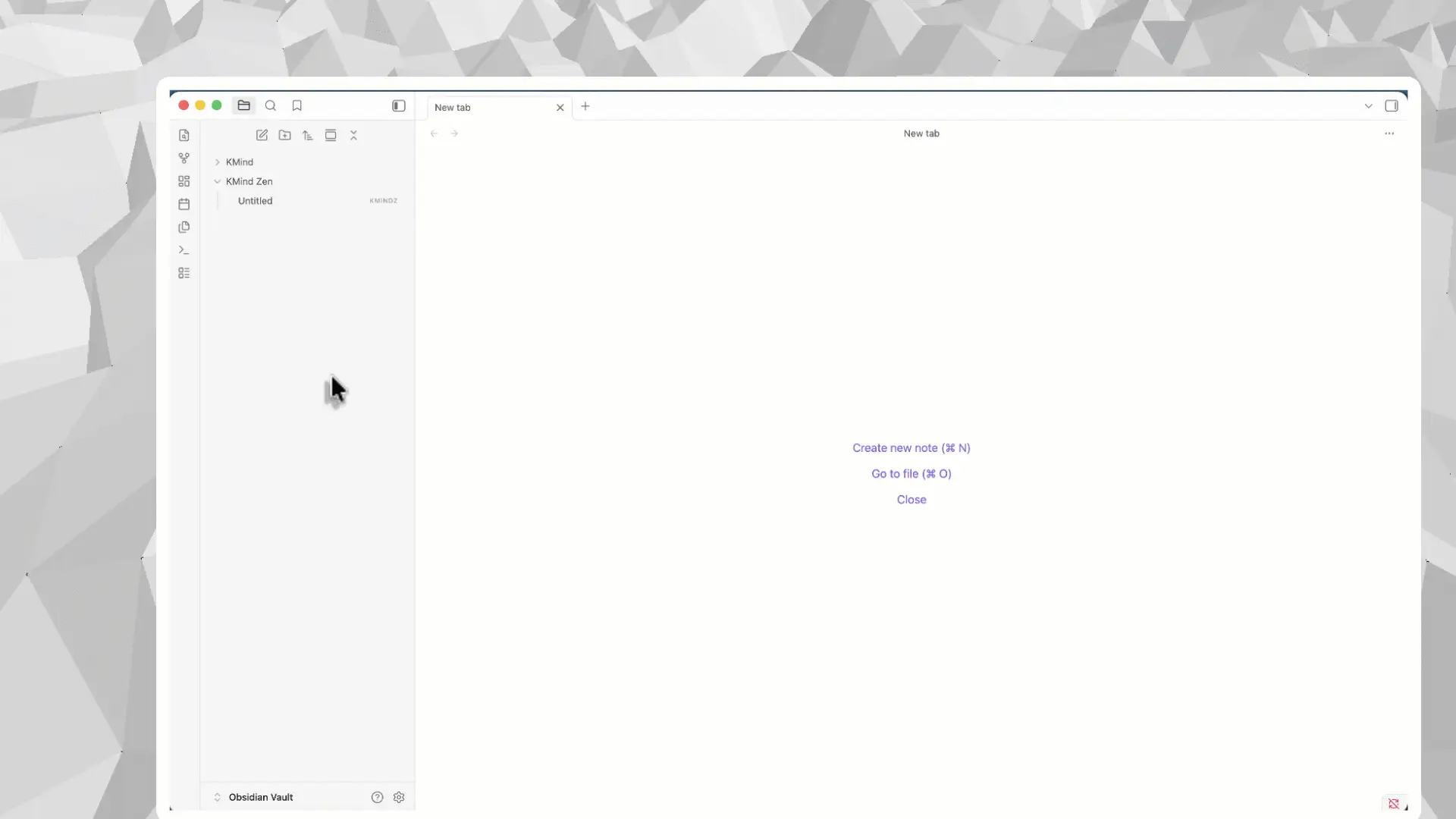This screenshot has height=819, width=1456.
Task: Open tab list dropdown chevron
Action: (1369, 106)
